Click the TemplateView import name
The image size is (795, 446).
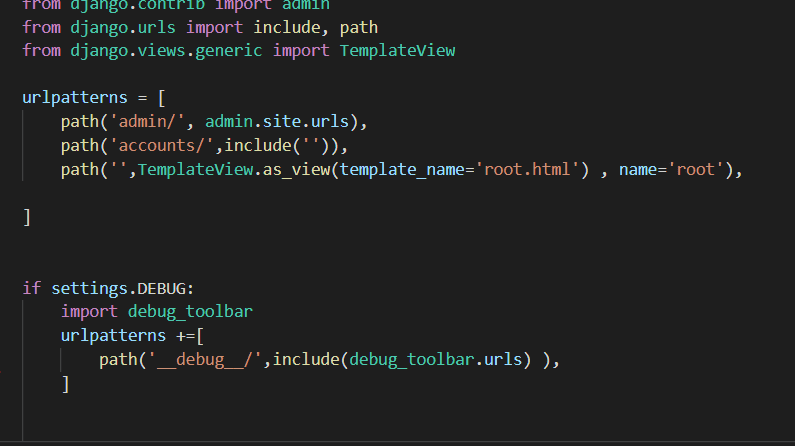coord(397,51)
